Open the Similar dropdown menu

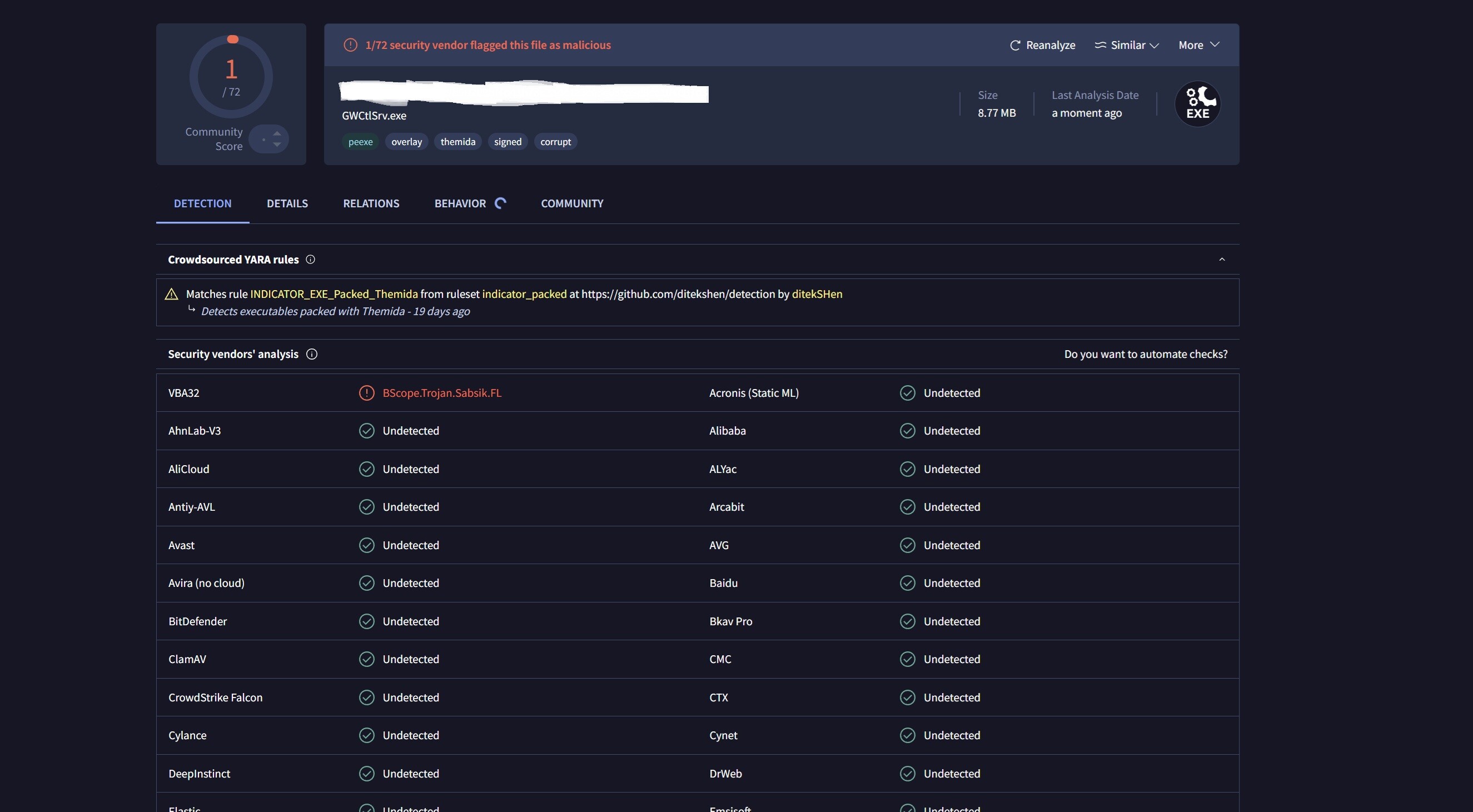pos(1127,45)
